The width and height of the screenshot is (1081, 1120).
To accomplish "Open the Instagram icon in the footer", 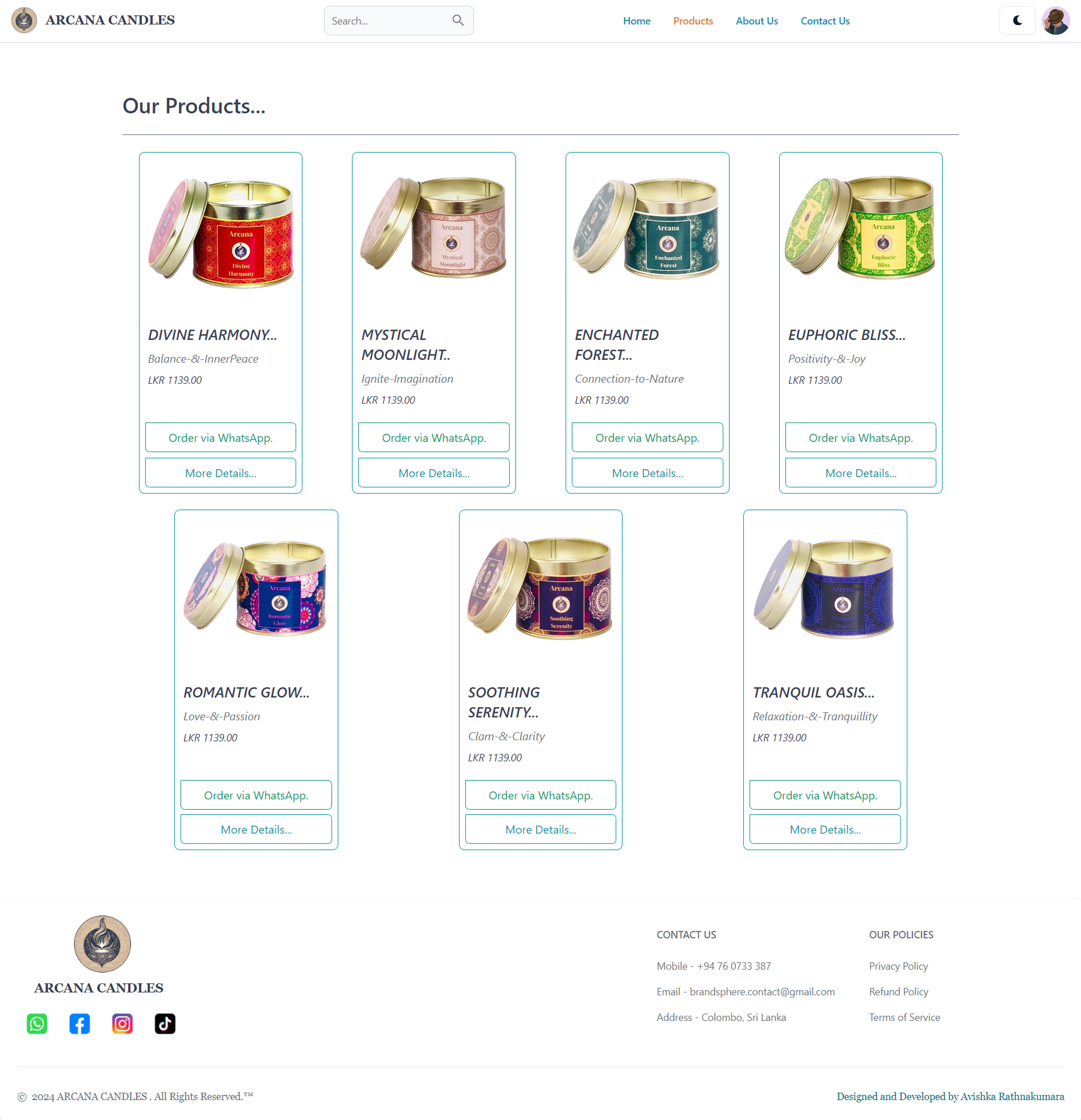I will coord(122,1023).
